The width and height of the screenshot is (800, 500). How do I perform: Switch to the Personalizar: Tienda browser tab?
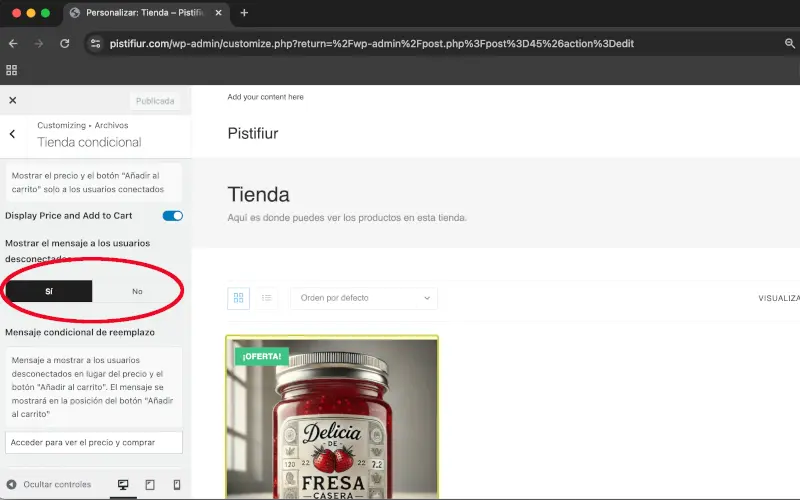[x=146, y=13]
